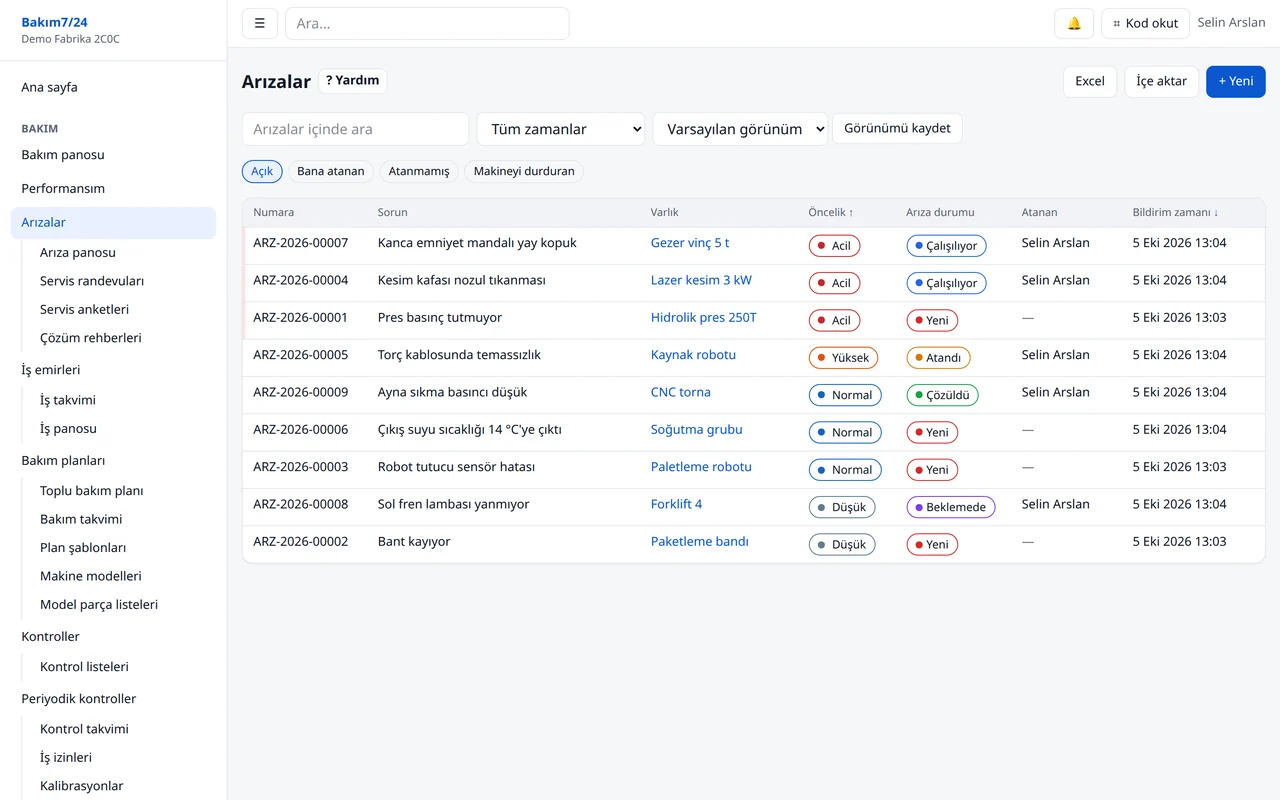Open the Varsayılan görünüm view dropdown
Screen dimensions: 1280x800
(740, 129)
